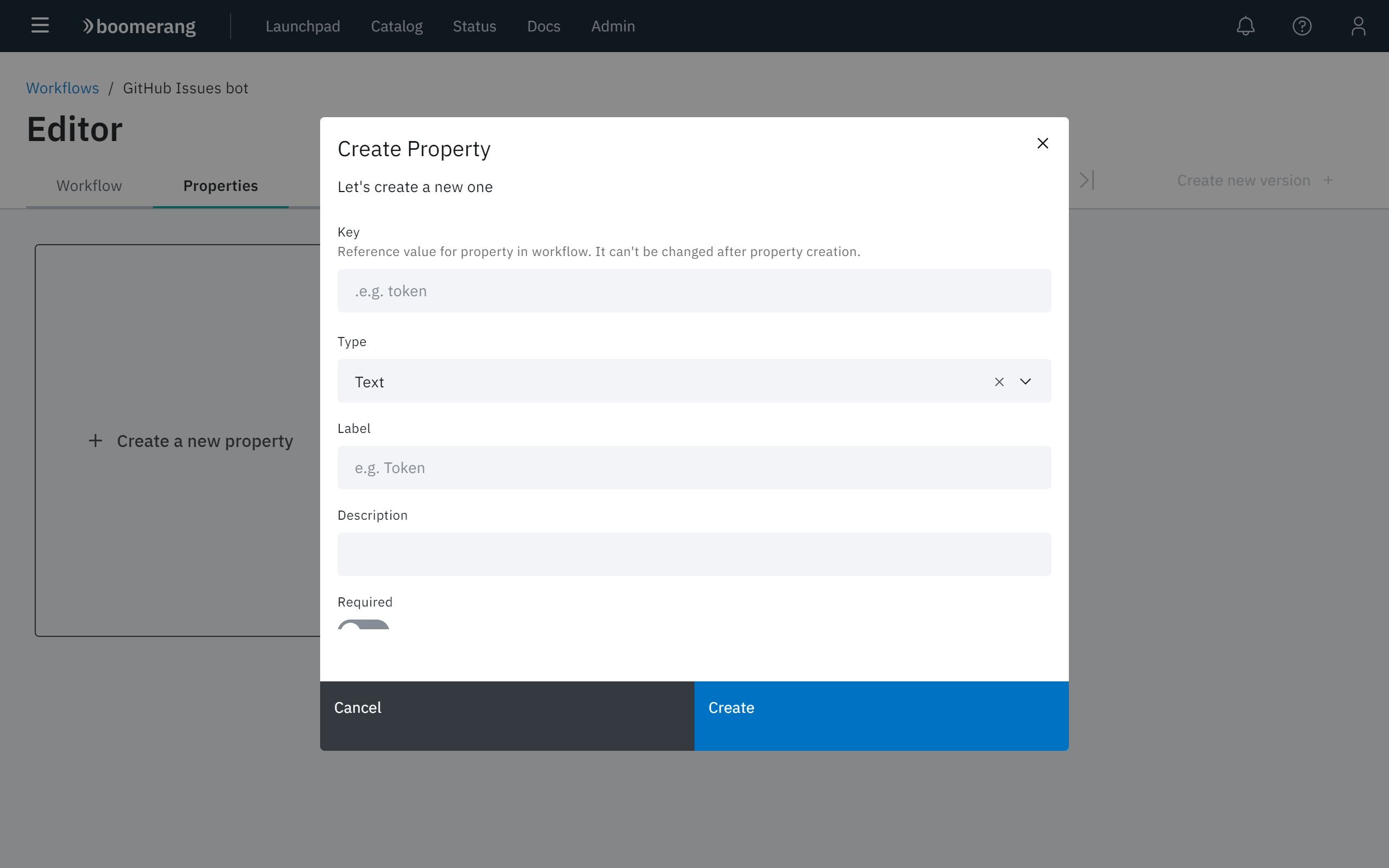1389x868 pixels.
Task: Open the help question mark icon
Action: tap(1302, 26)
